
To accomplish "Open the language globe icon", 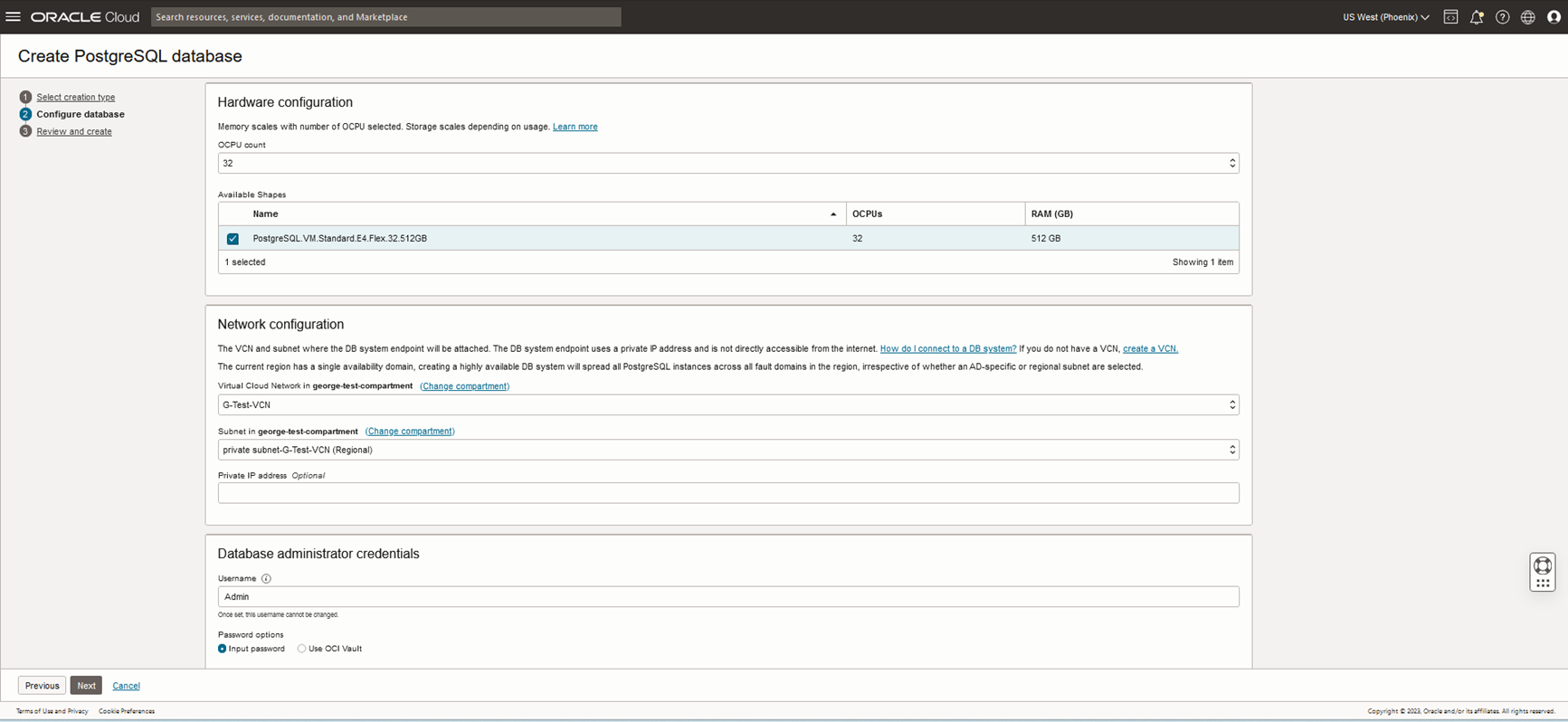I will pos(1527,17).
